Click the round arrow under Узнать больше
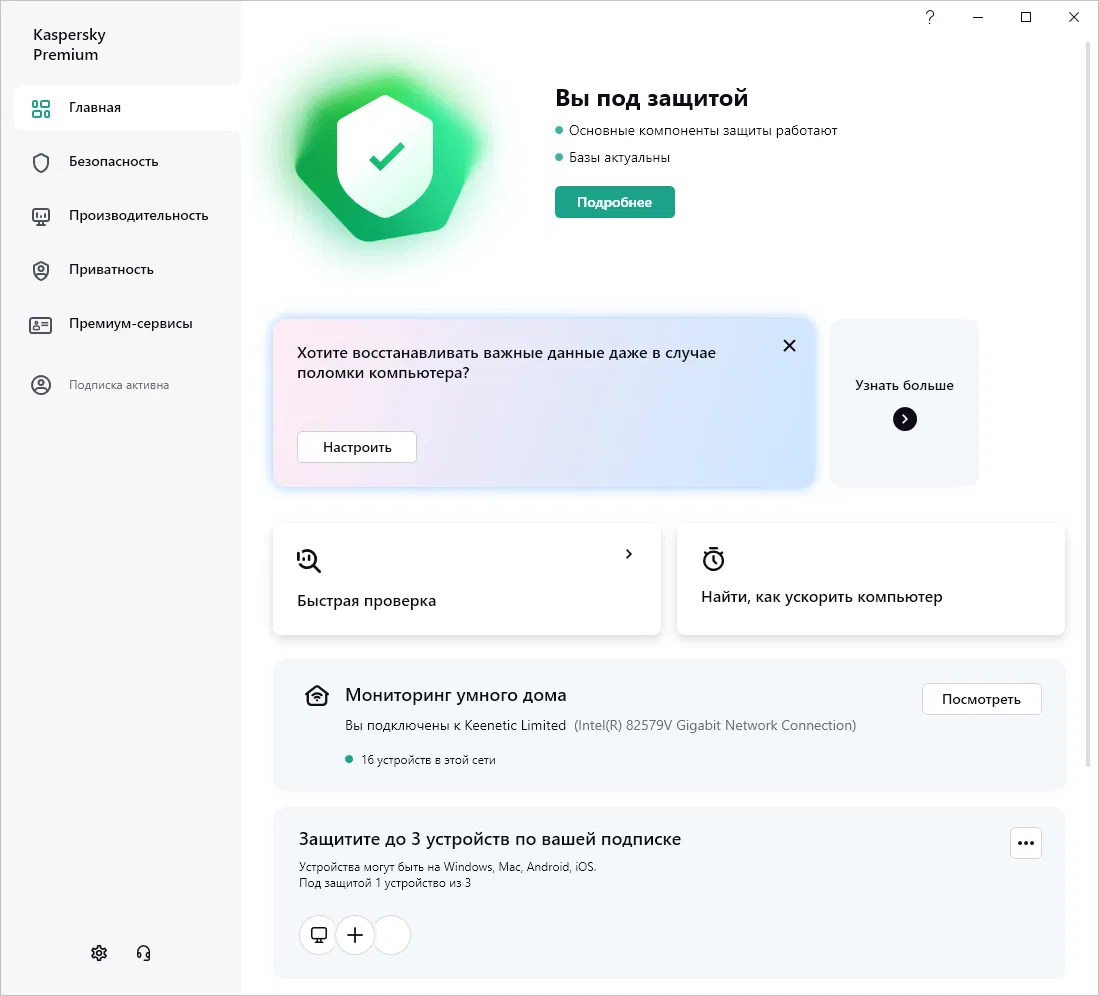Screen dimensions: 1099x996 (x=904, y=419)
